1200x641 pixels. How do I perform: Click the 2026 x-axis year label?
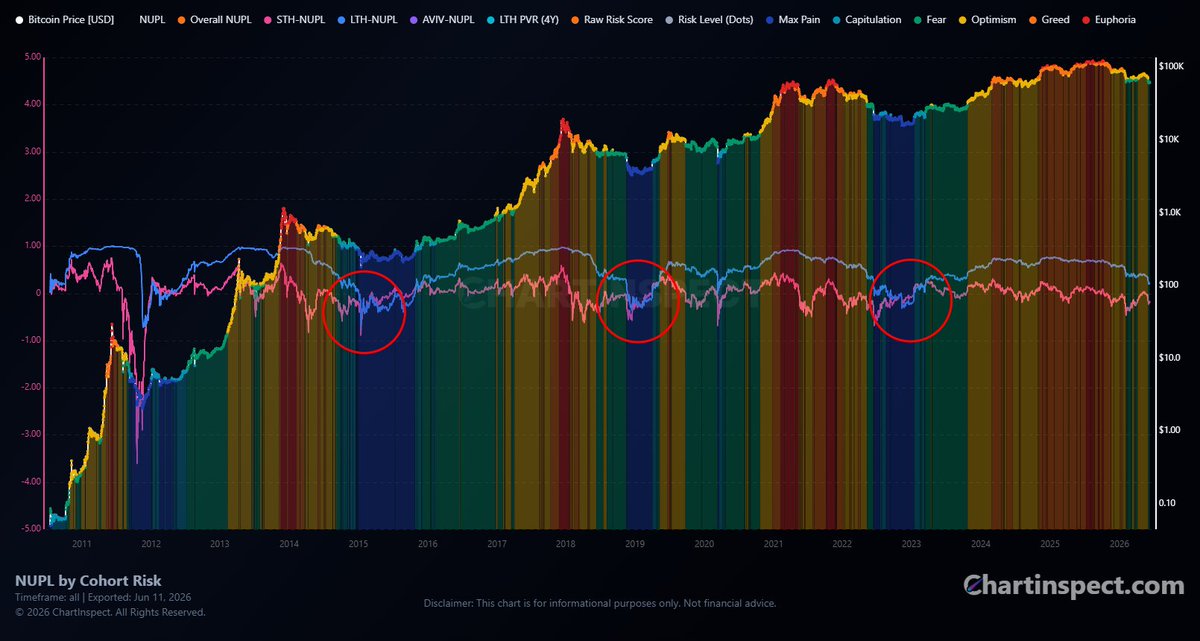pos(1119,544)
